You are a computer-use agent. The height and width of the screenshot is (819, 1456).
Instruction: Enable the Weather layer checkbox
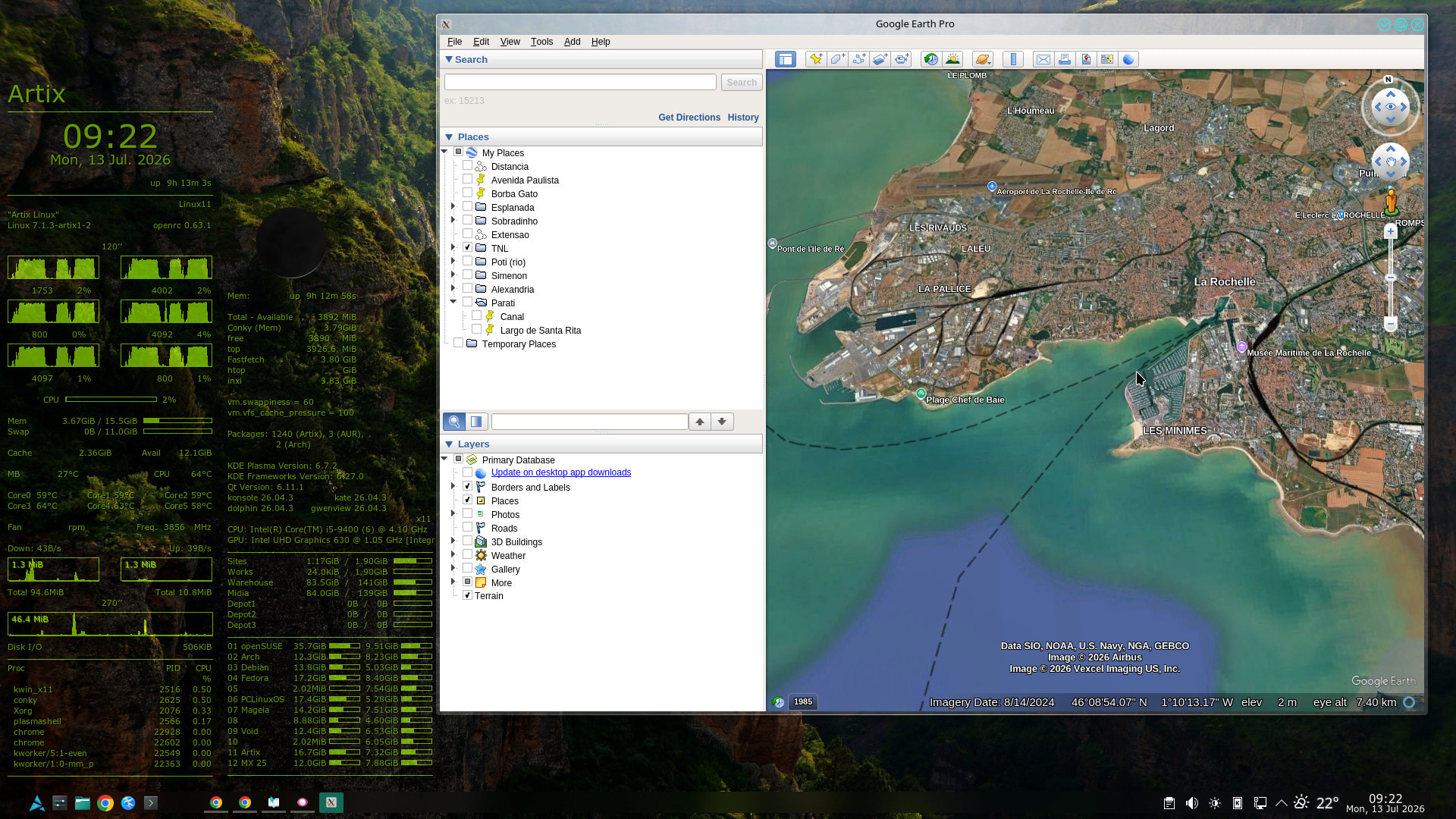click(x=467, y=554)
